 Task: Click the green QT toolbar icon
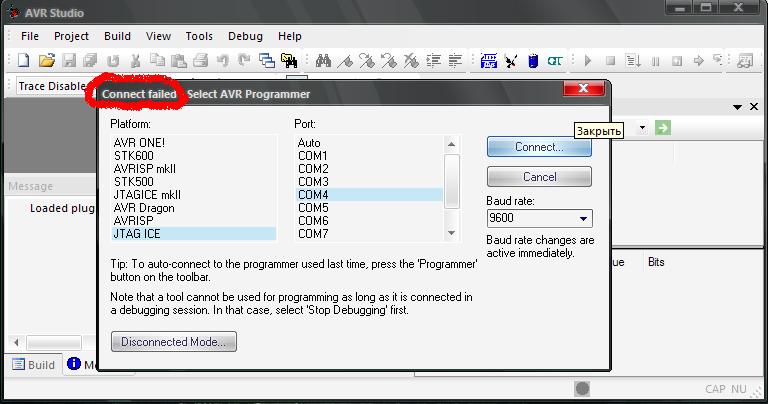(555, 61)
